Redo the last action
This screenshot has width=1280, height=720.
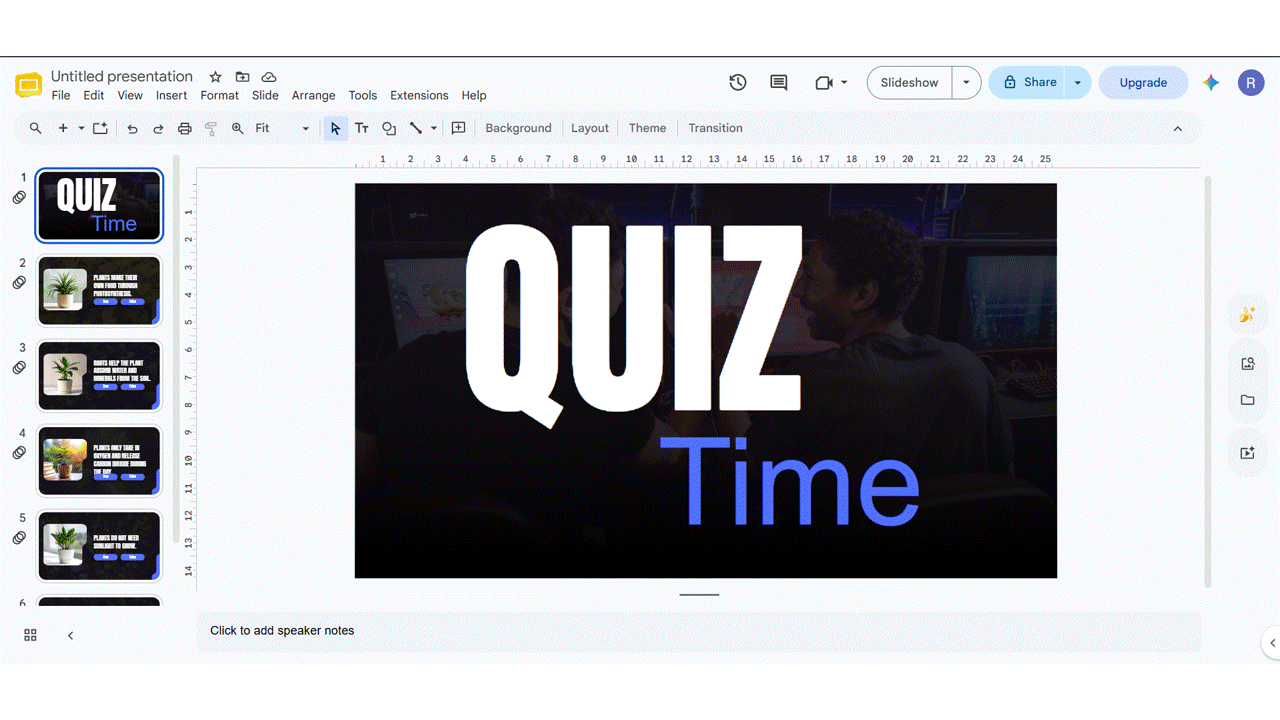click(158, 128)
